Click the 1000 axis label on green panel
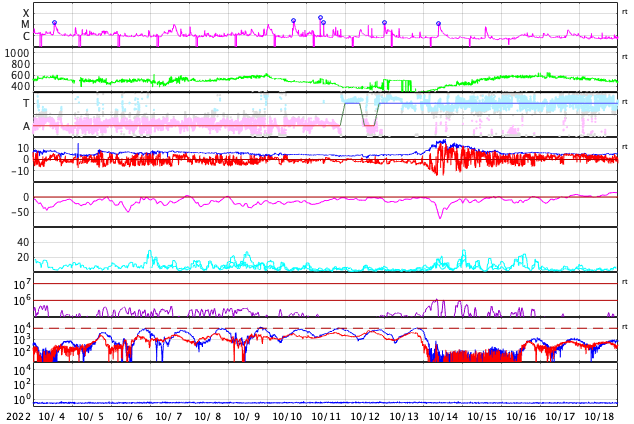634x424 pixels. pyautogui.click(x=17, y=53)
